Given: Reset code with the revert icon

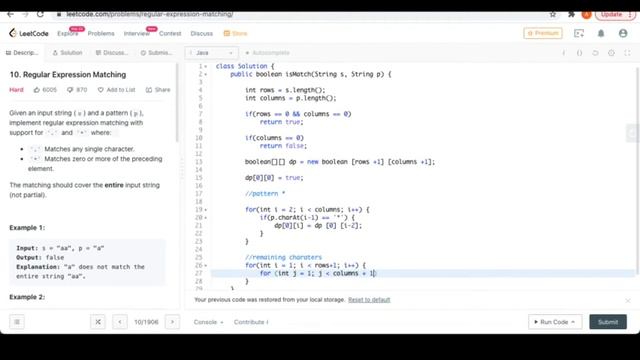Looking at the screenshot, I should coord(596,53).
